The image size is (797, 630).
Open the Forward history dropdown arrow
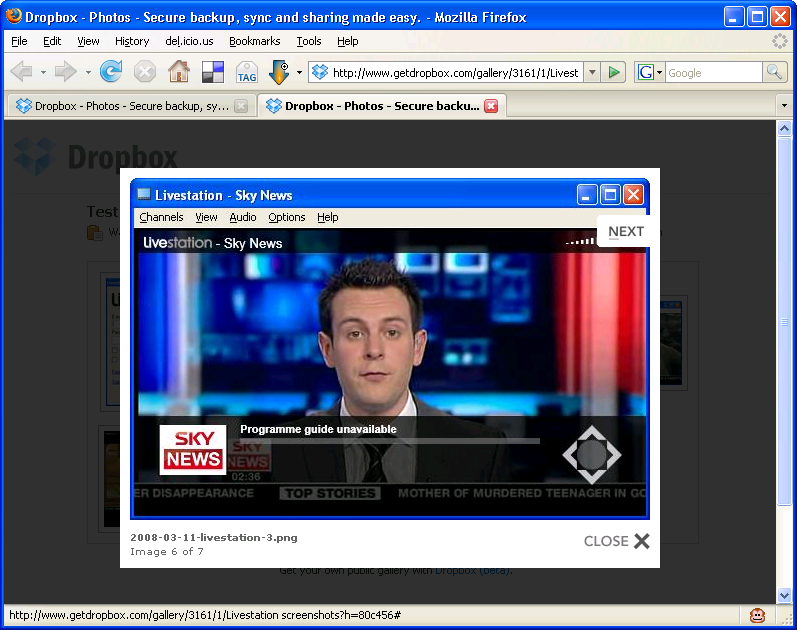click(88, 72)
